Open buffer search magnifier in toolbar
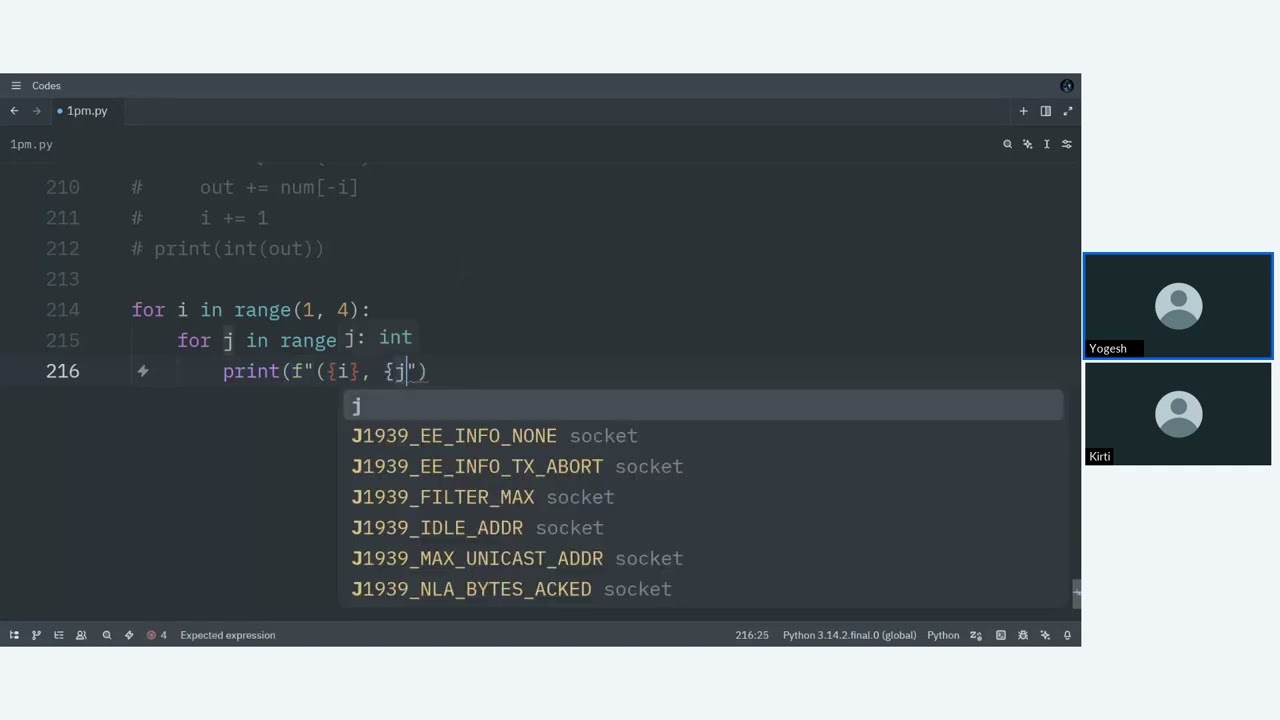Screen dimensions: 1280x720 1007,144
